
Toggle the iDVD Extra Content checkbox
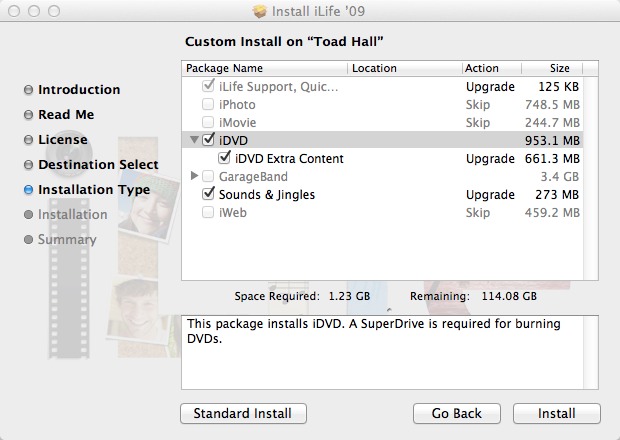pos(224,158)
